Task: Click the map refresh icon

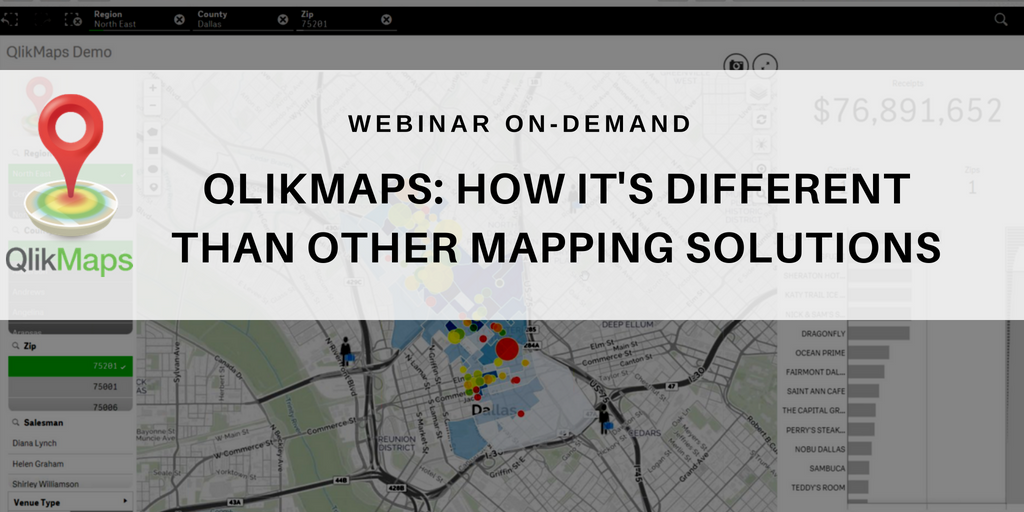Action: [x=760, y=120]
